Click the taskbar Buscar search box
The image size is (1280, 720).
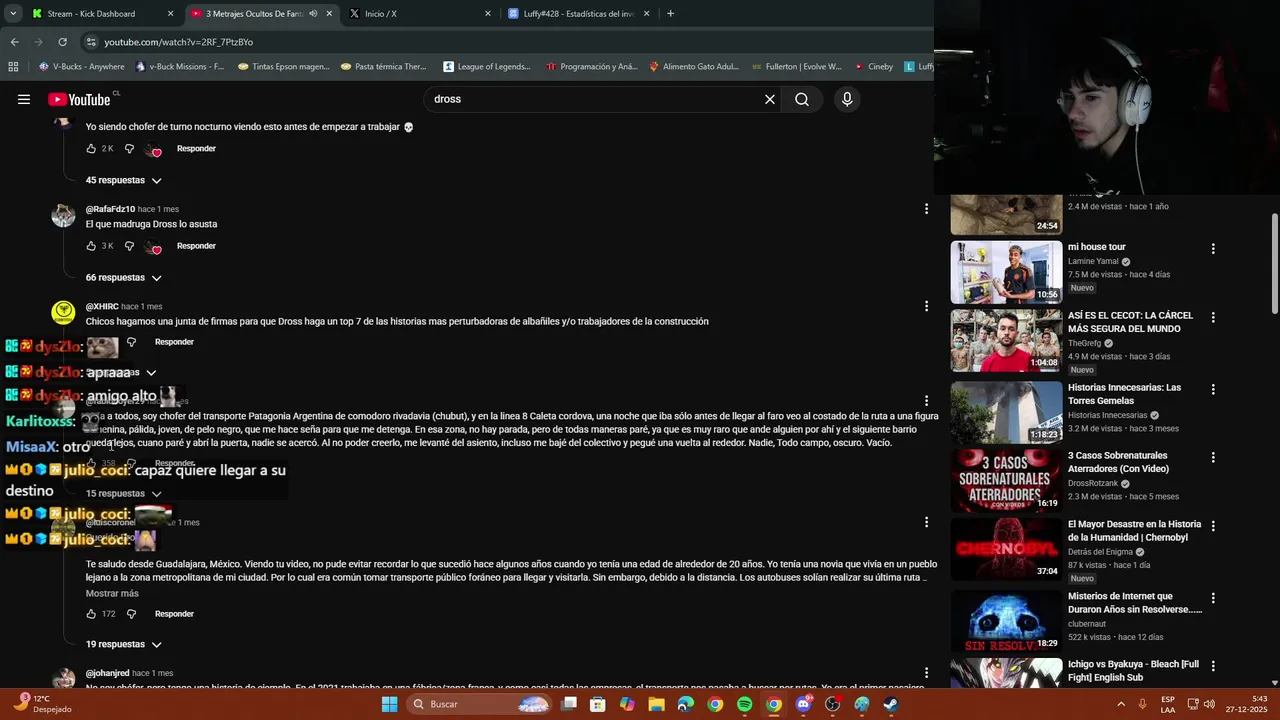tap(481, 704)
